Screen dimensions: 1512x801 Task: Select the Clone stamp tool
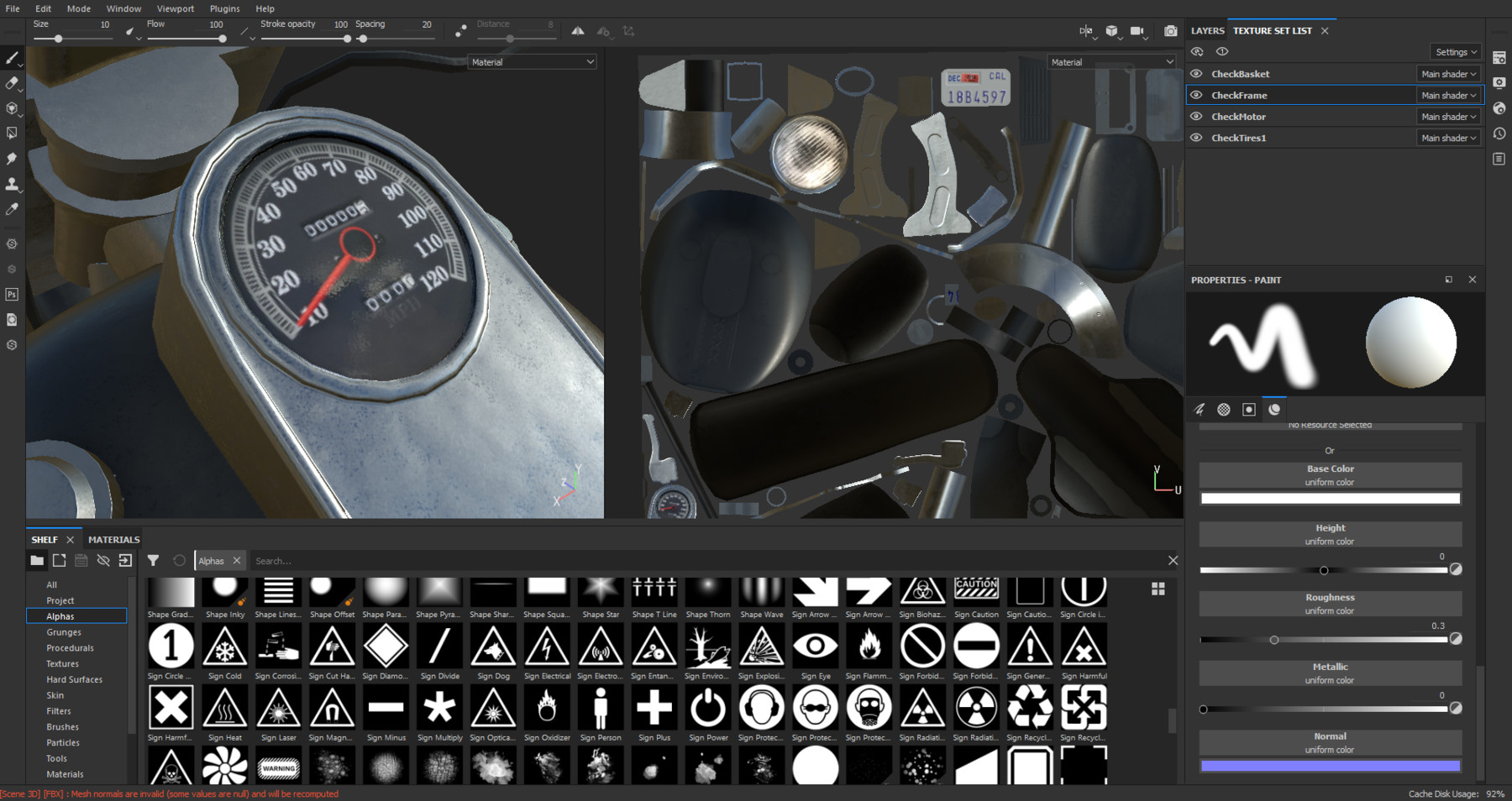point(12,184)
